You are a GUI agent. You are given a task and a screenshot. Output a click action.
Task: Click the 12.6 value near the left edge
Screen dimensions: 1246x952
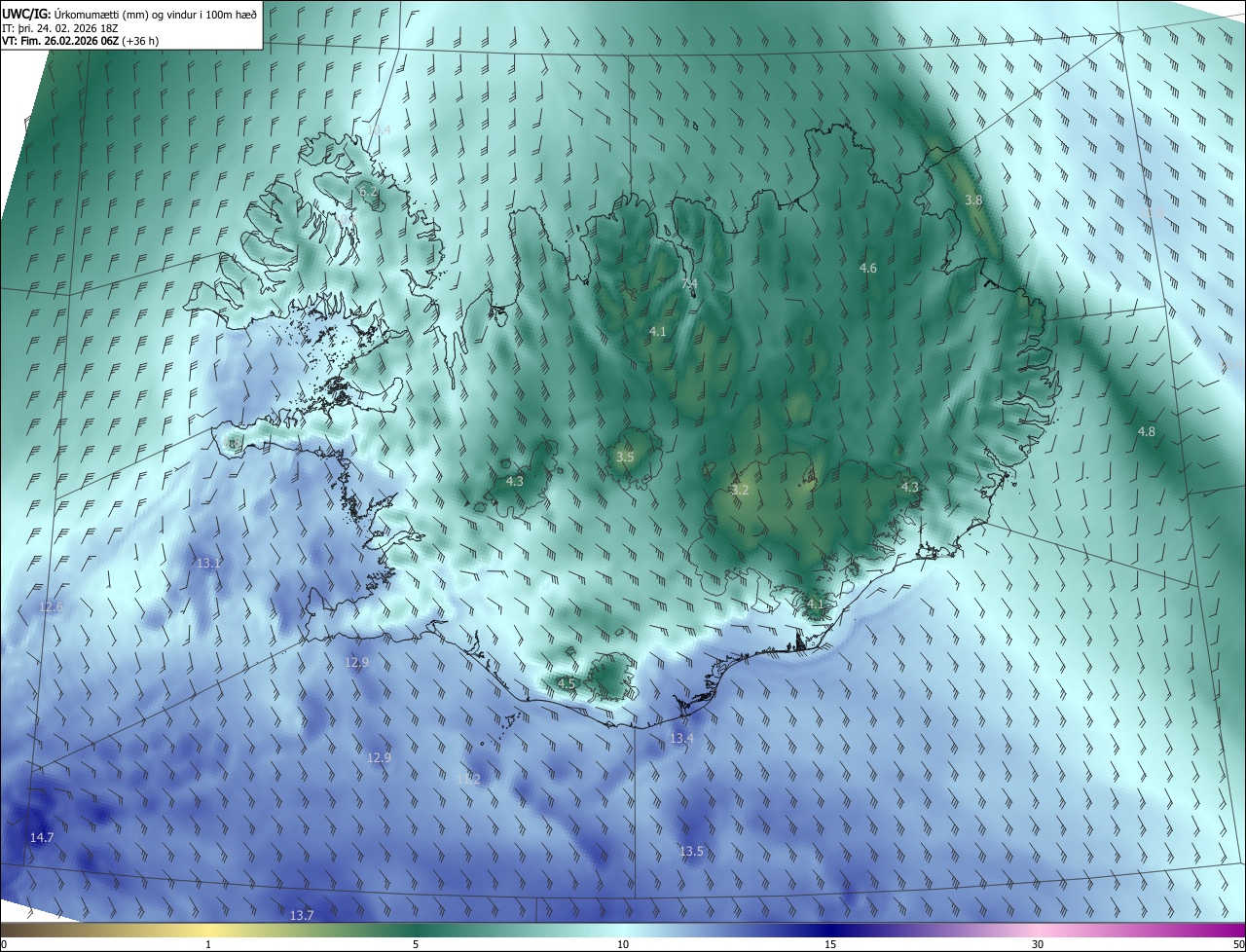(51, 606)
